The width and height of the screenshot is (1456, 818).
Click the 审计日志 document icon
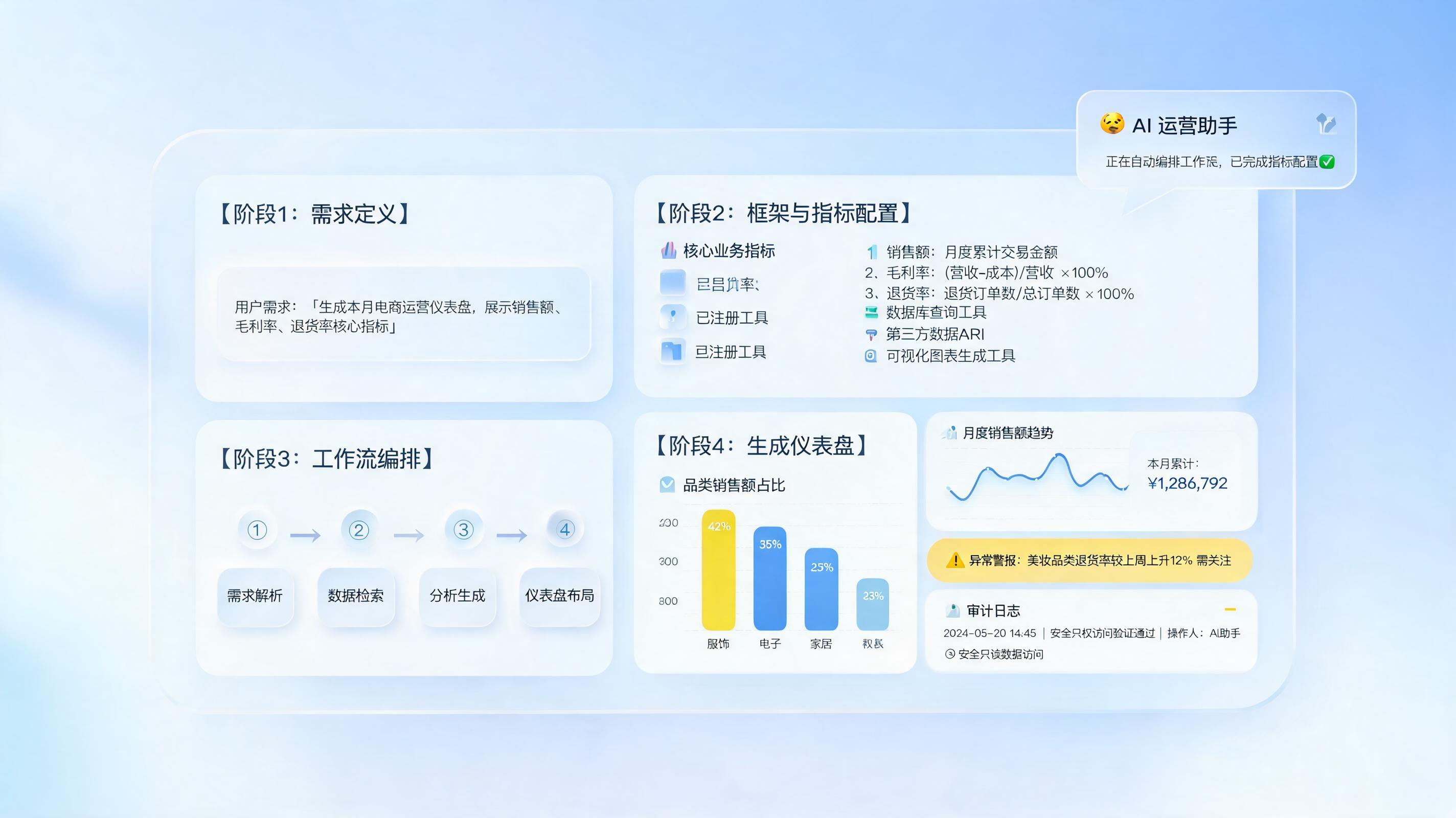click(x=953, y=610)
